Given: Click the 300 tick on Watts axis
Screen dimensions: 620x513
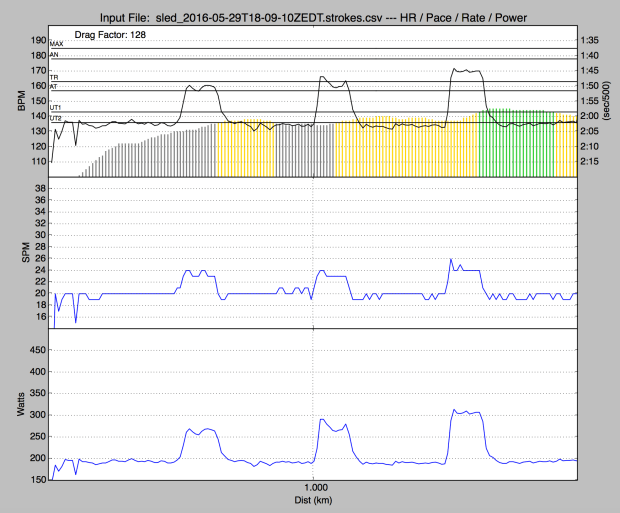Looking at the screenshot, I should click(37, 415).
